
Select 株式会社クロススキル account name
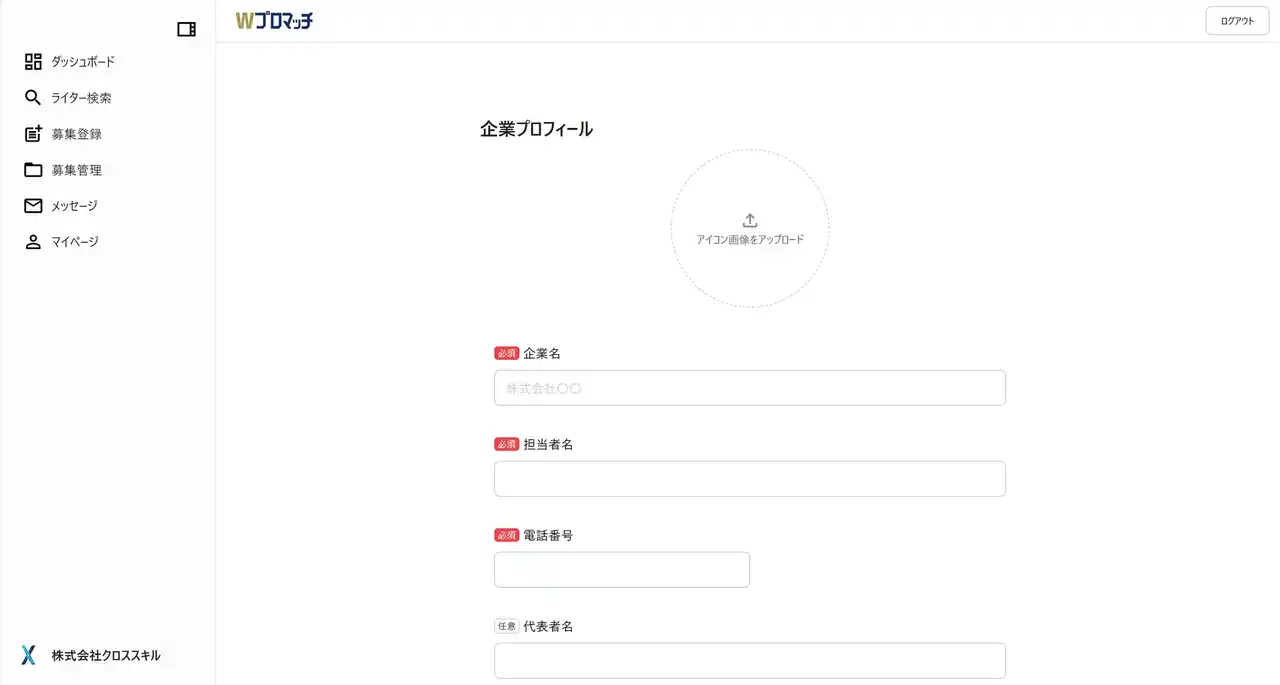coord(106,656)
